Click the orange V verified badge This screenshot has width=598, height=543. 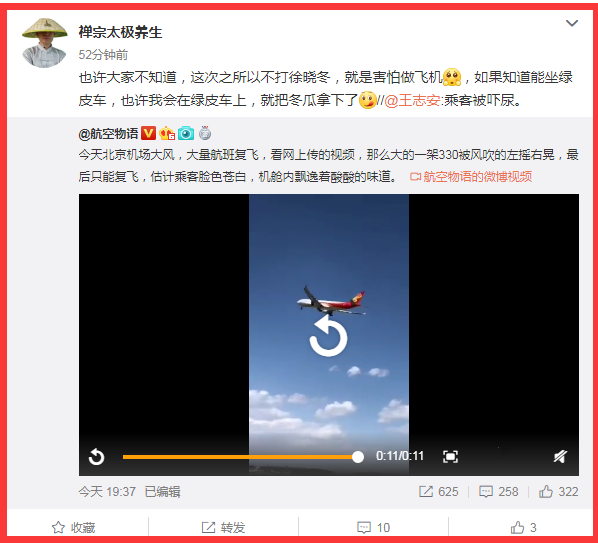tap(148, 133)
